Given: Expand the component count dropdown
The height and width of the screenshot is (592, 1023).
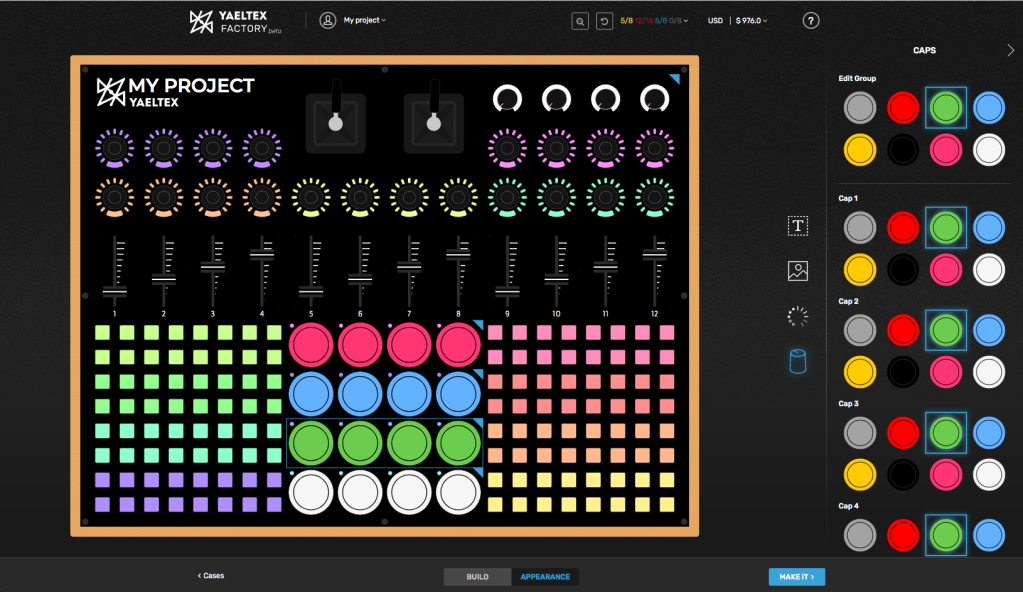Looking at the screenshot, I should click(x=655, y=21).
